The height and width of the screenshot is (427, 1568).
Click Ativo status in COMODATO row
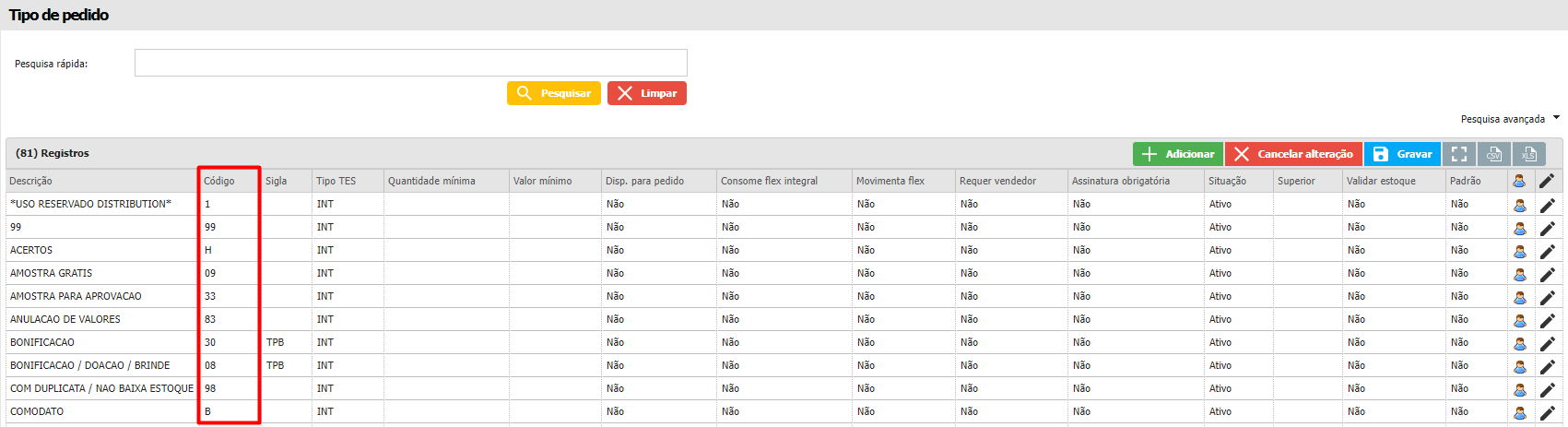tap(1220, 411)
